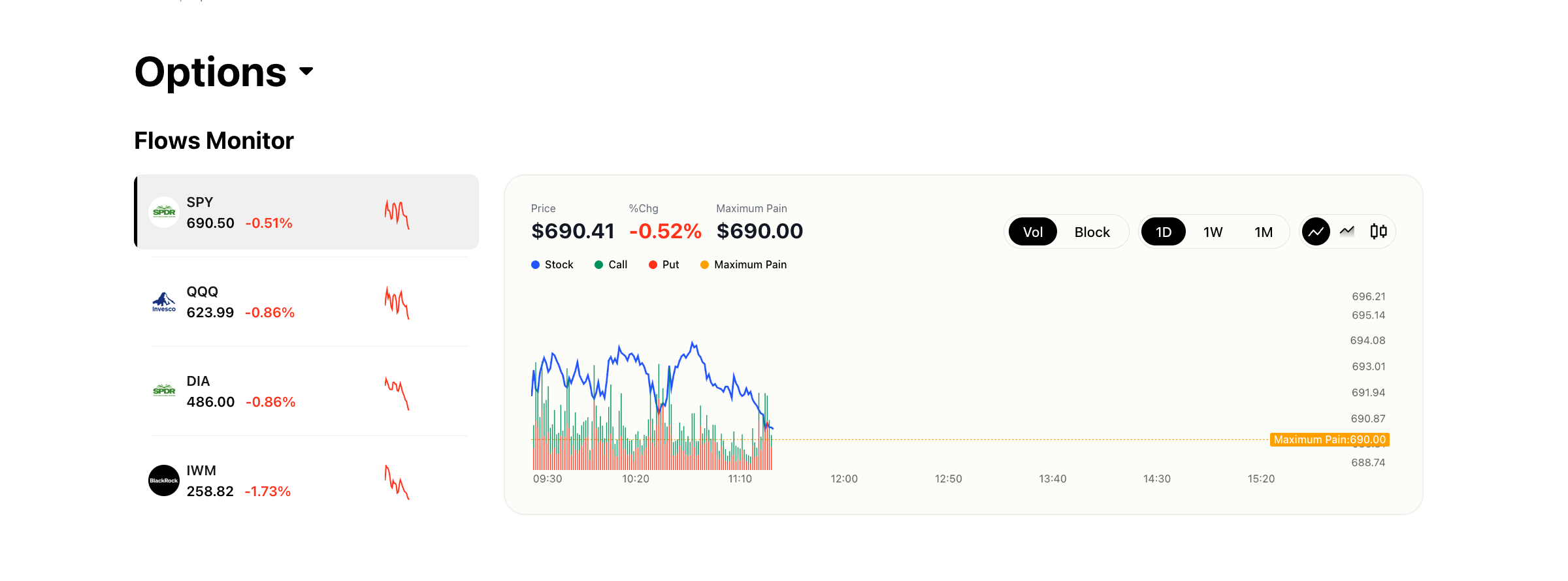Open the QQQ row in Flows Monitor
The height and width of the screenshot is (581, 1568).
pos(307,302)
